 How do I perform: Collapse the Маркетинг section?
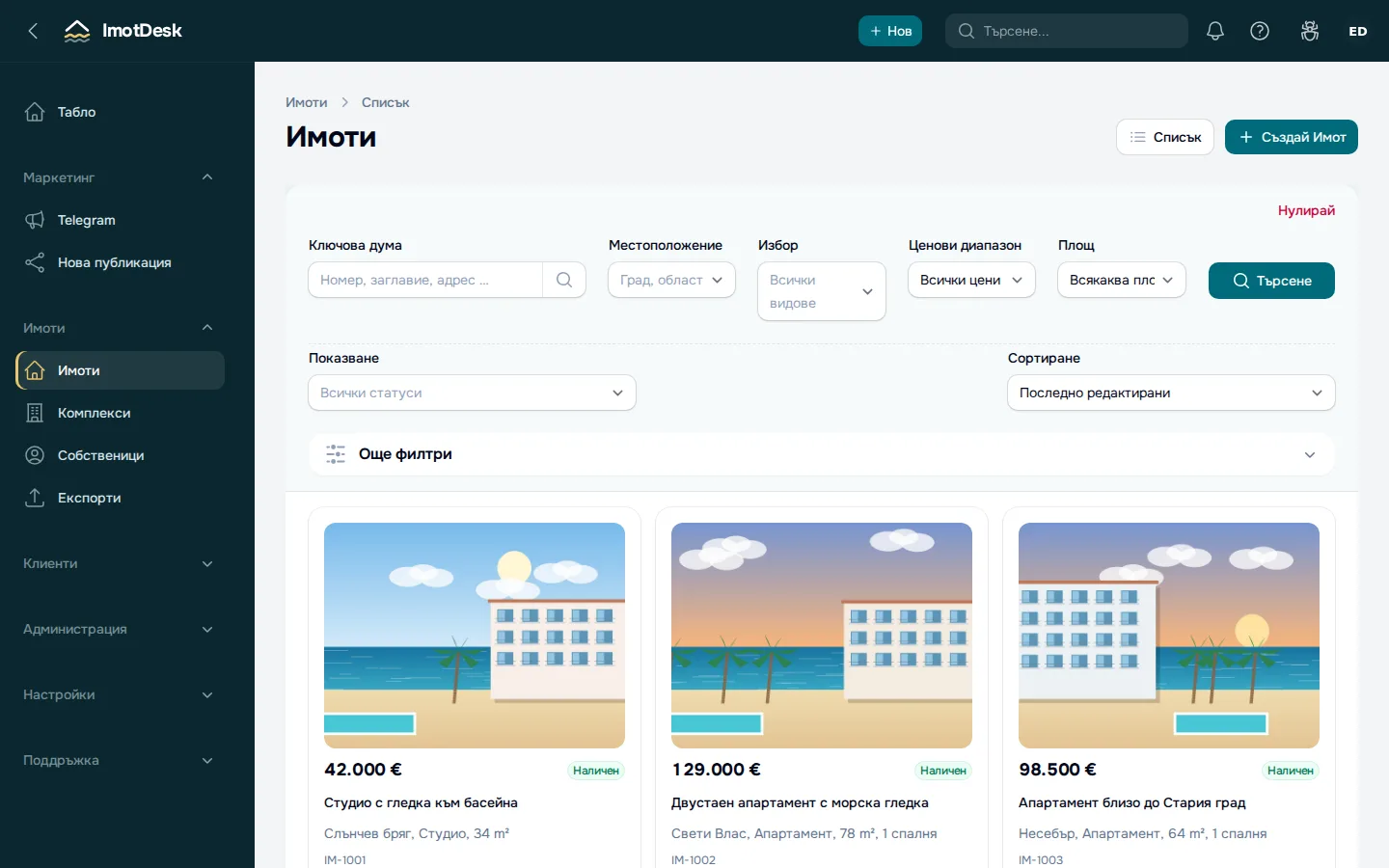click(120, 177)
